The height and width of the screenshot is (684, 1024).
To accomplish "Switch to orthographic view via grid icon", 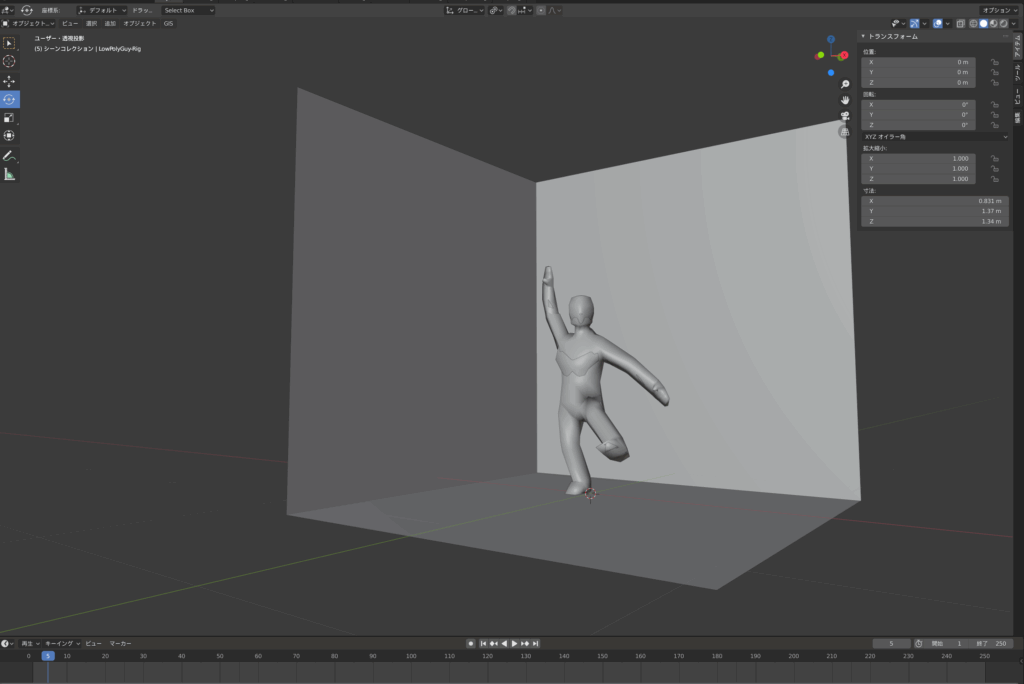I will 845,131.
